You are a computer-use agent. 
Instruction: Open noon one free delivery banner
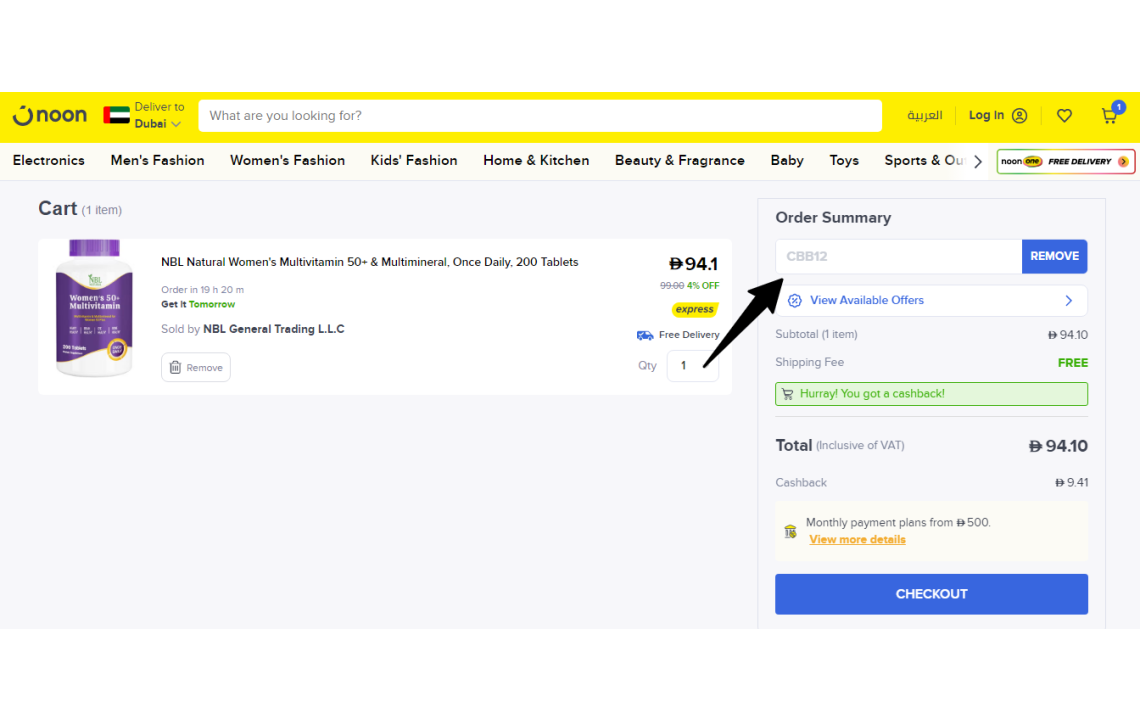pos(1065,161)
